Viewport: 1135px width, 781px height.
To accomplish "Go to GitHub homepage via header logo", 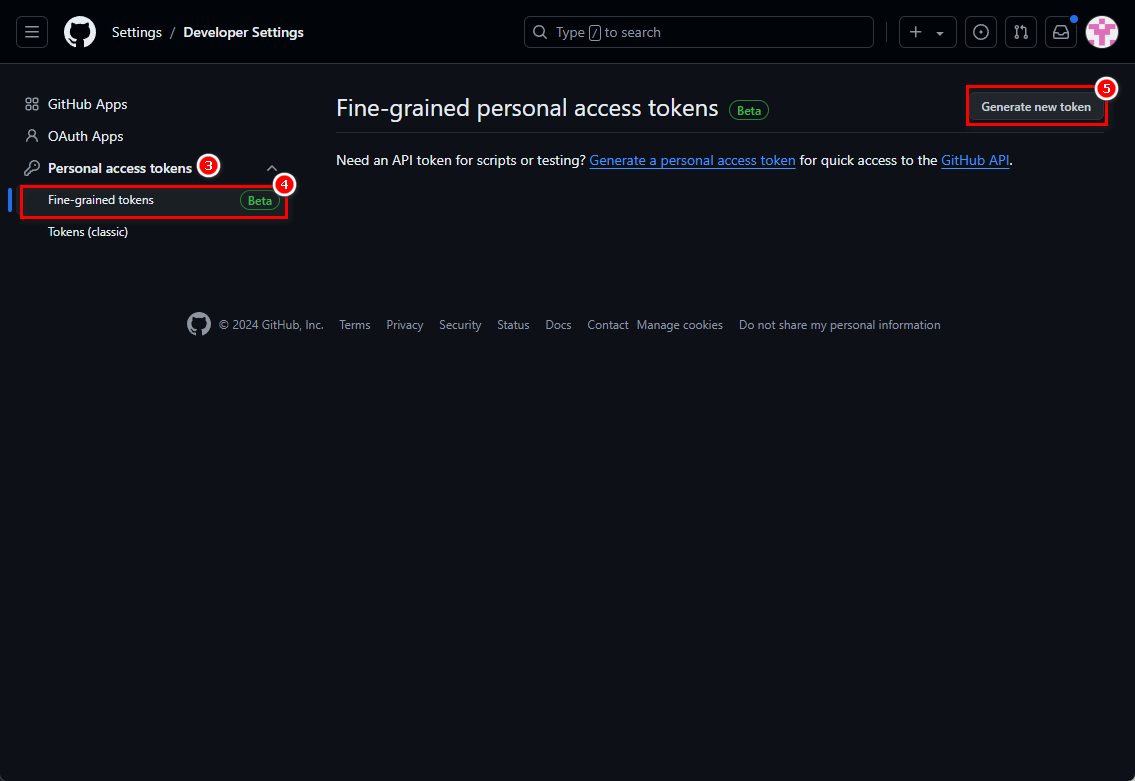I will tap(80, 32).
